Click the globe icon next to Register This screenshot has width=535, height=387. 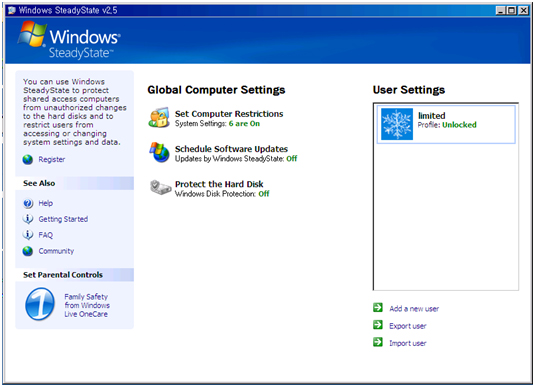28,159
